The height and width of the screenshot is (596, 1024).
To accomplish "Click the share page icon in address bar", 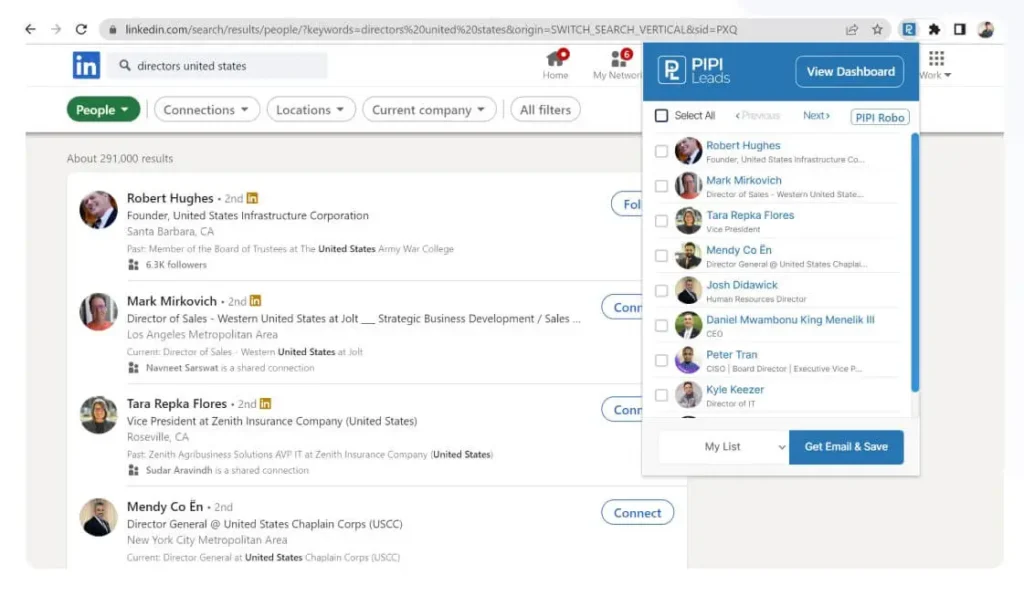I will point(852,29).
